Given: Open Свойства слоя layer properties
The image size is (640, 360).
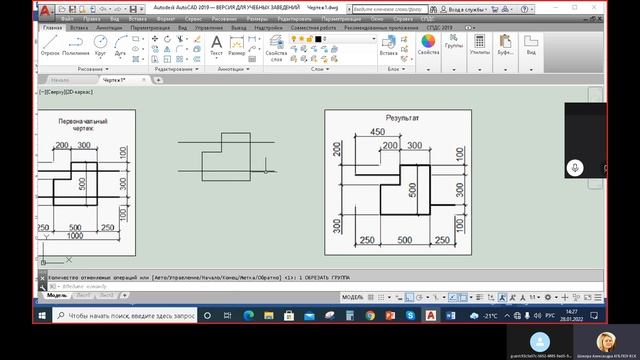Looking at the screenshot, I should click(276, 48).
